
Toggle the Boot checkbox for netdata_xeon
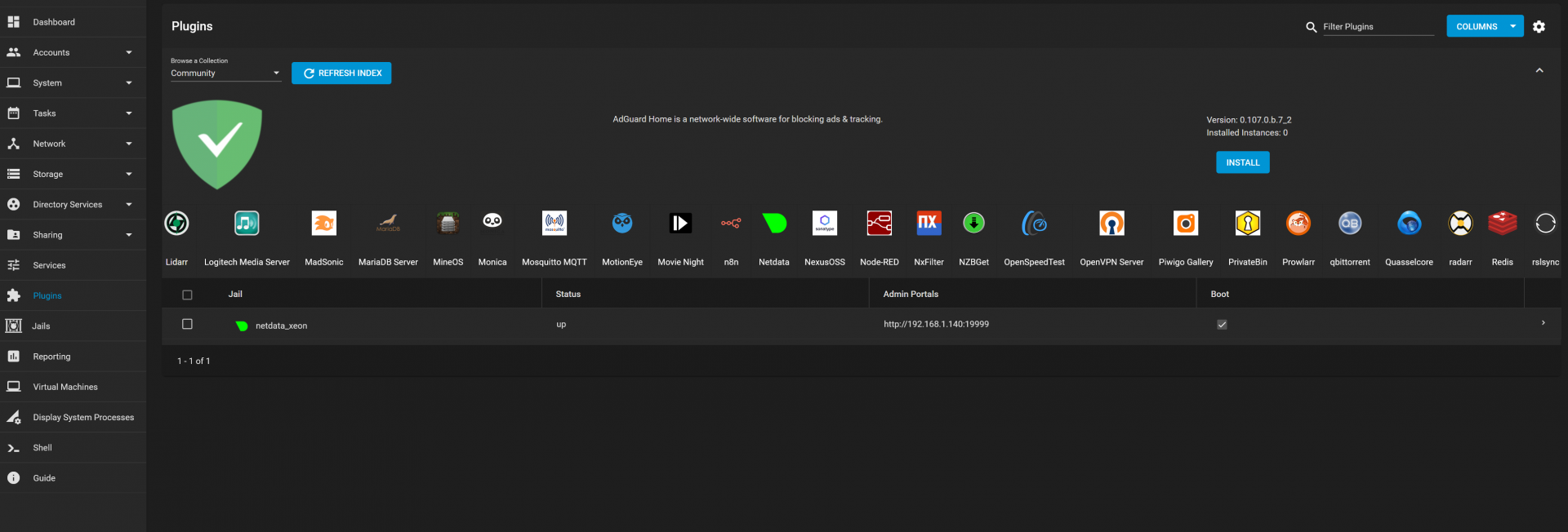click(1222, 325)
